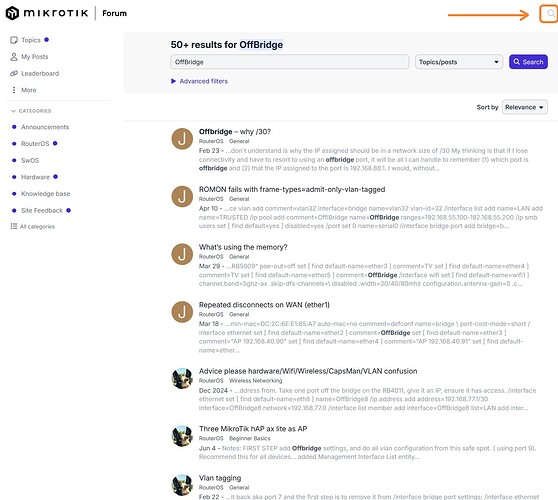The image size is (558, 500).
Task: Click the MikroTik logo icon
Action: pos(12,13)
